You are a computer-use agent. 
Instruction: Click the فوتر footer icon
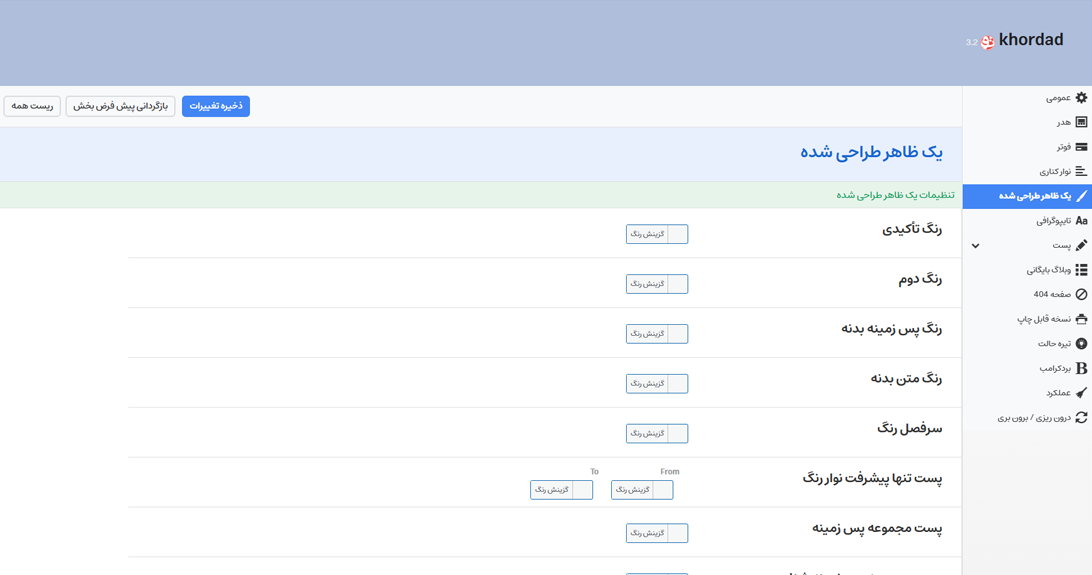click(1081, 147)
